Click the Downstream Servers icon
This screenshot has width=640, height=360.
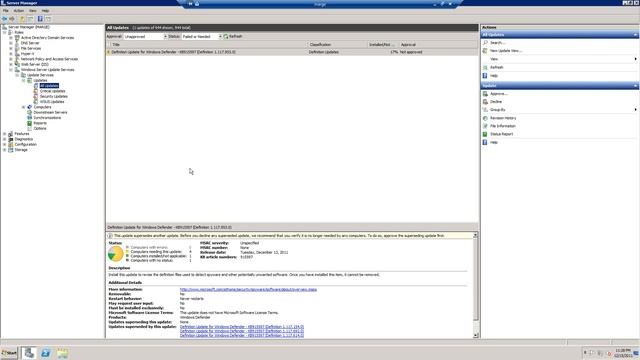click(29, 112)
